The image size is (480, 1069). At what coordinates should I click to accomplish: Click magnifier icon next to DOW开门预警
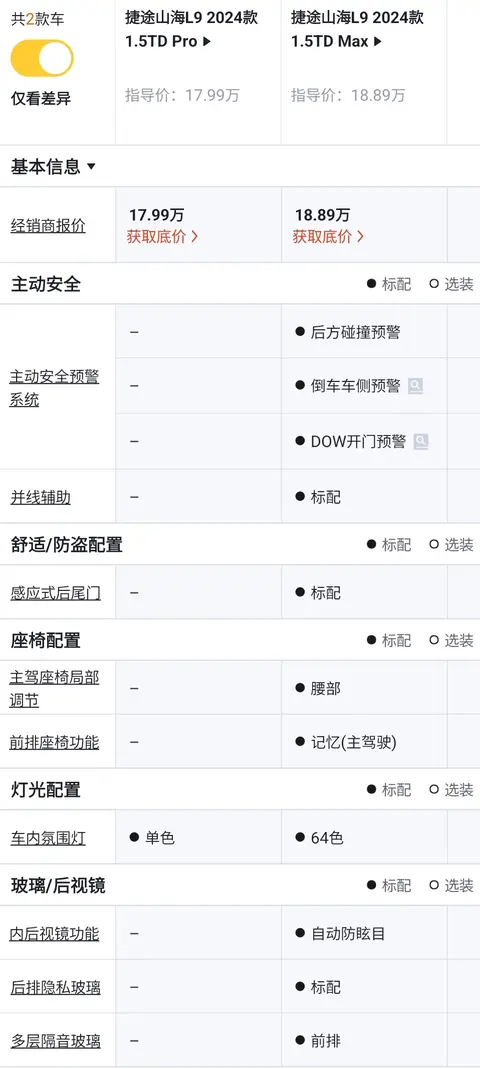pyautogui.click(x=421, y=442)
